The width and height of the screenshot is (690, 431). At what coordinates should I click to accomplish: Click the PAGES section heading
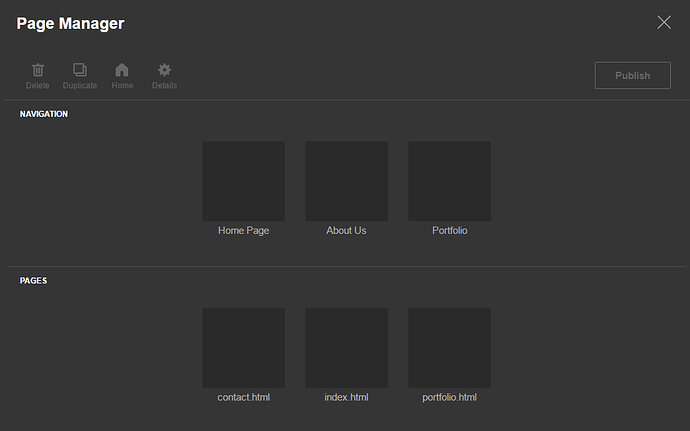33,281
